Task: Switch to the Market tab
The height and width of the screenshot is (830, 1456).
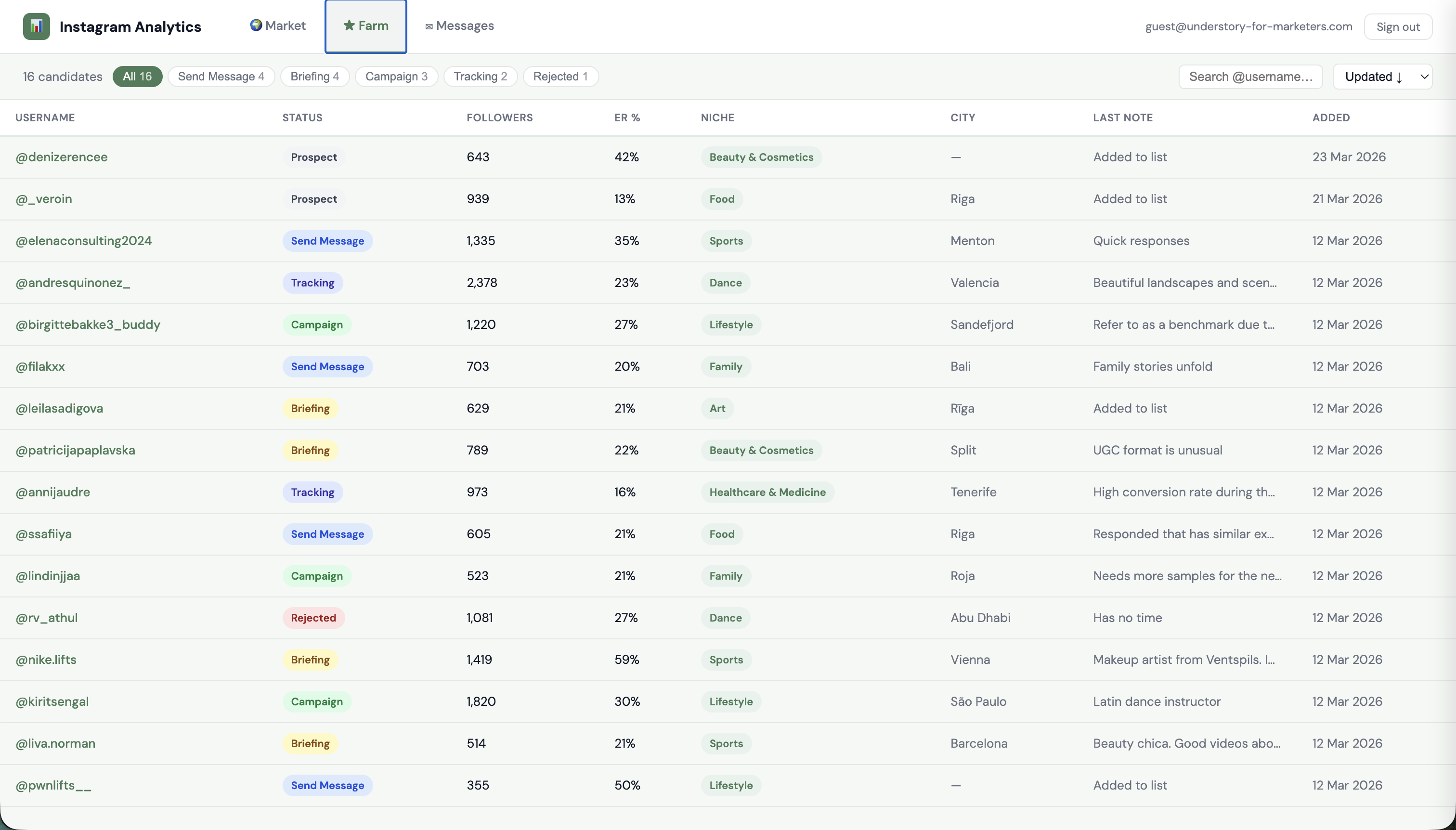Action: pos(278,25)
